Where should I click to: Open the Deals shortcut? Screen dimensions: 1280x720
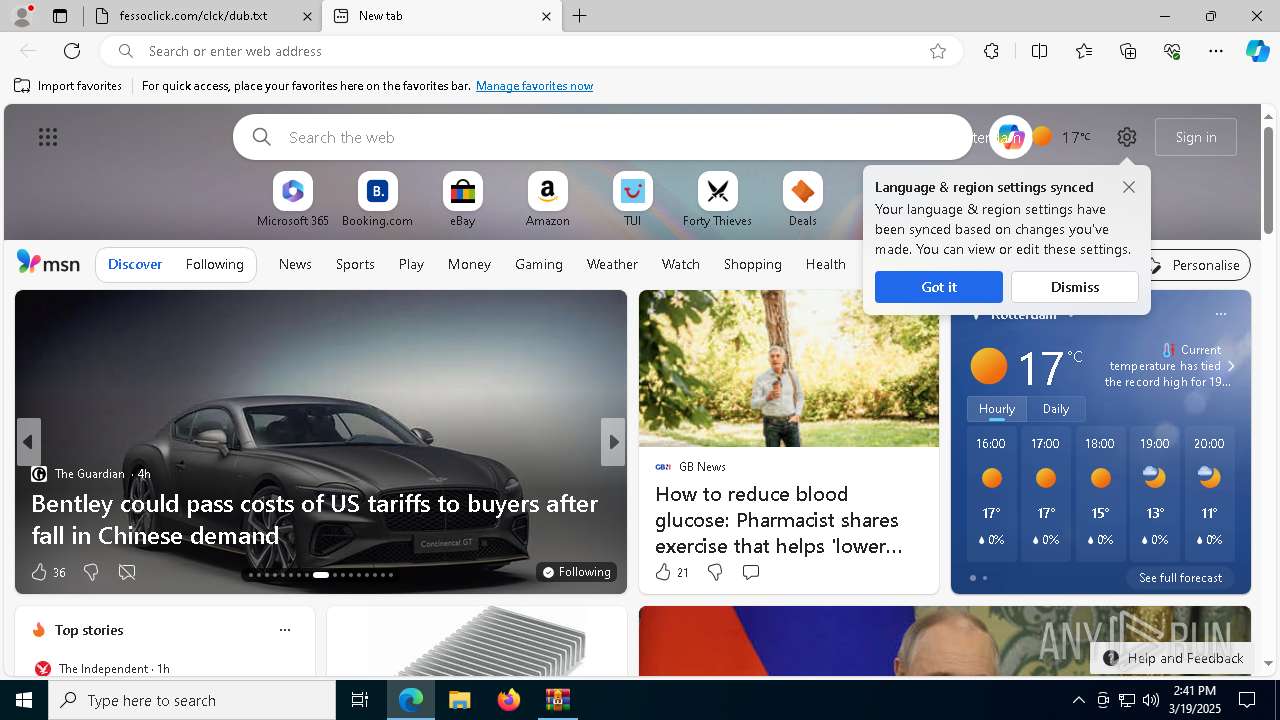coord(802,200)
